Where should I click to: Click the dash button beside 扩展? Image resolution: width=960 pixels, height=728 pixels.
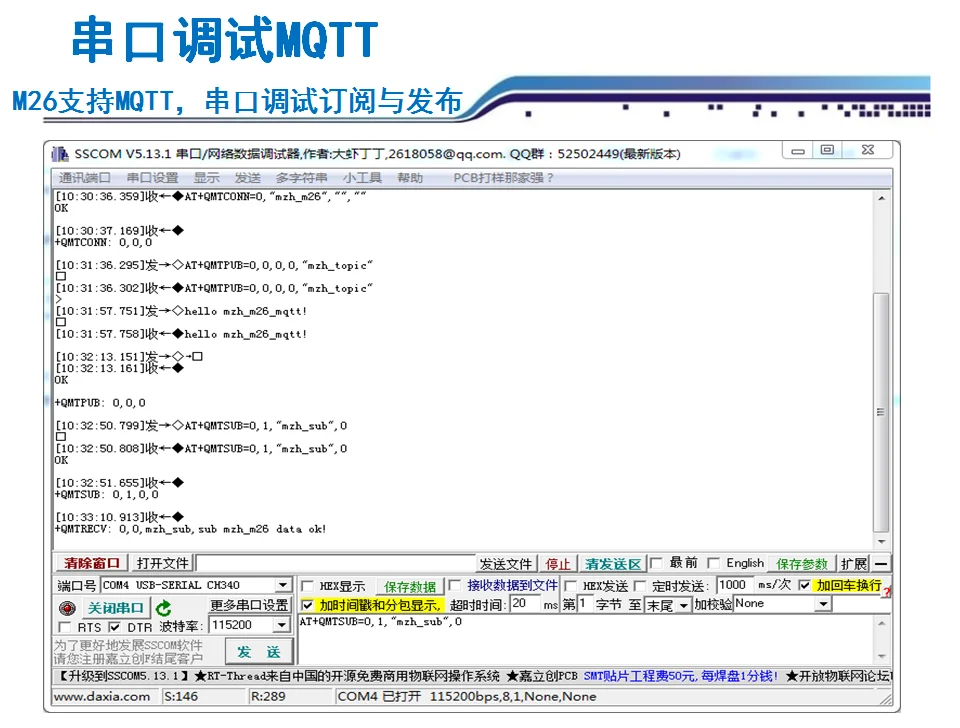(881, 563)
